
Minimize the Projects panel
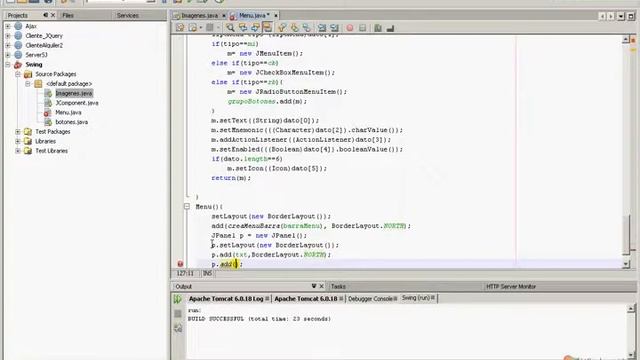45,15
